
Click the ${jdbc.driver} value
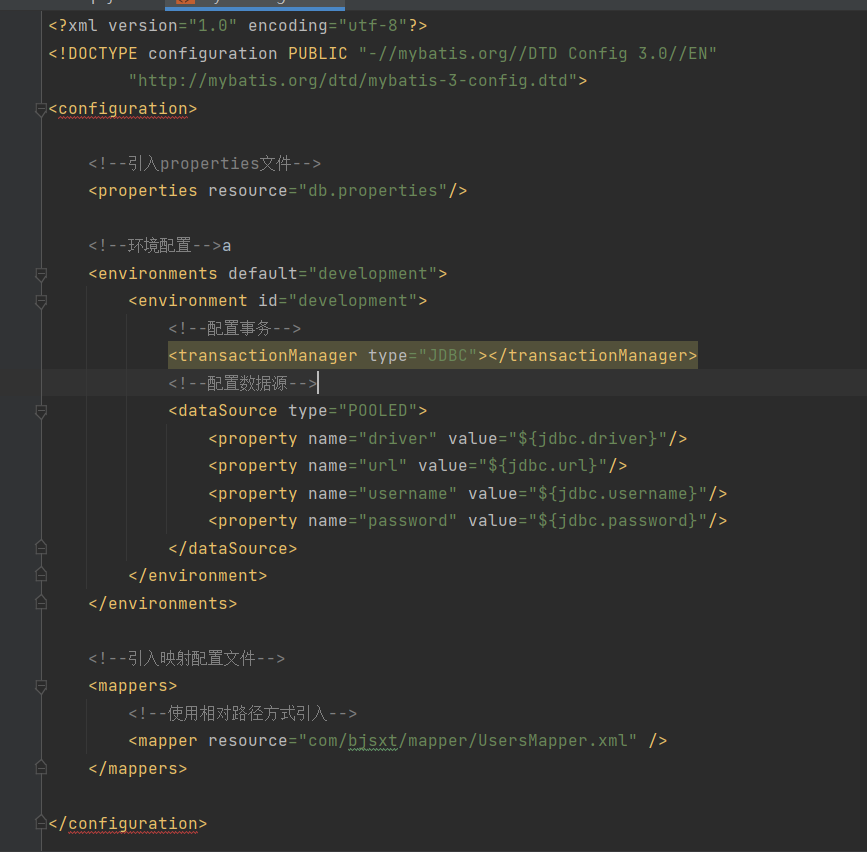pyautogui.click(x=588, y=438)
